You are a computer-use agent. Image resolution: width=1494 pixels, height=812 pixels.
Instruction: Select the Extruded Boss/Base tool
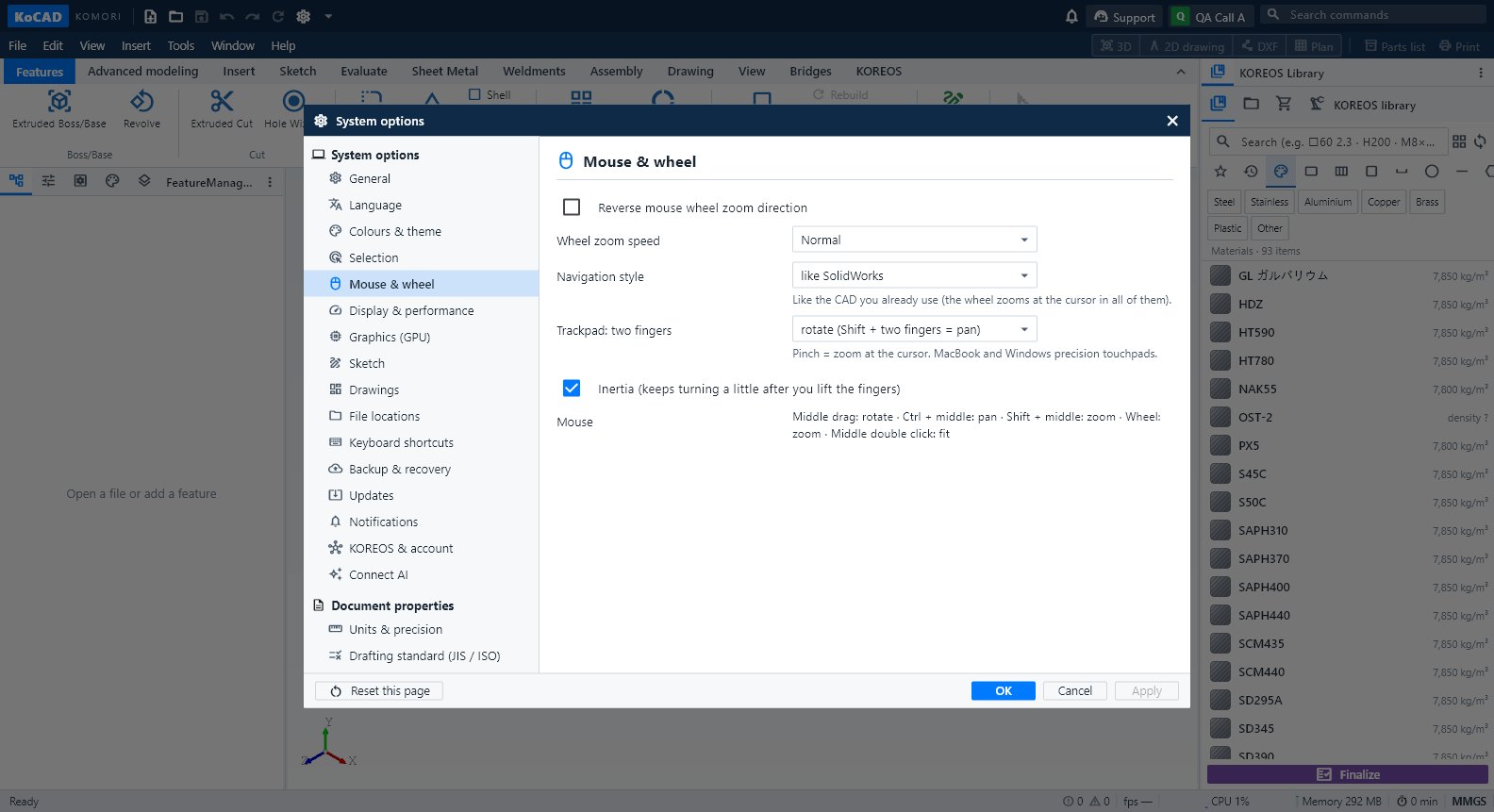pos(59,109)
